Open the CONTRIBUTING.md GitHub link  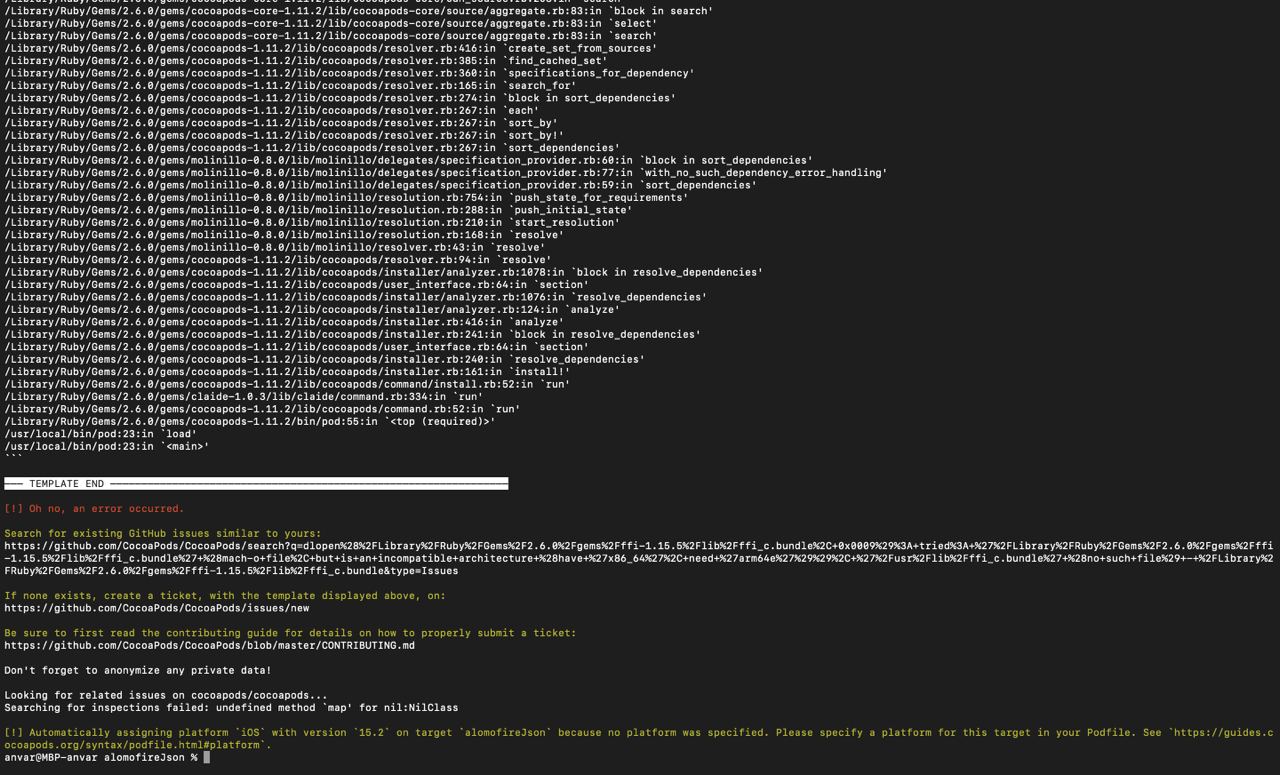click(210, 645)
